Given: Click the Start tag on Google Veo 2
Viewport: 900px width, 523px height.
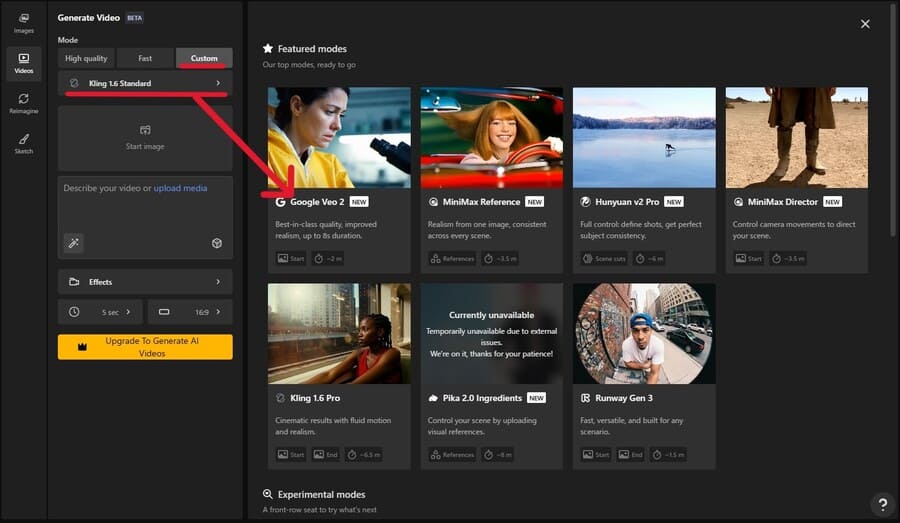Looking at the screenshot, I should (291, 258).
